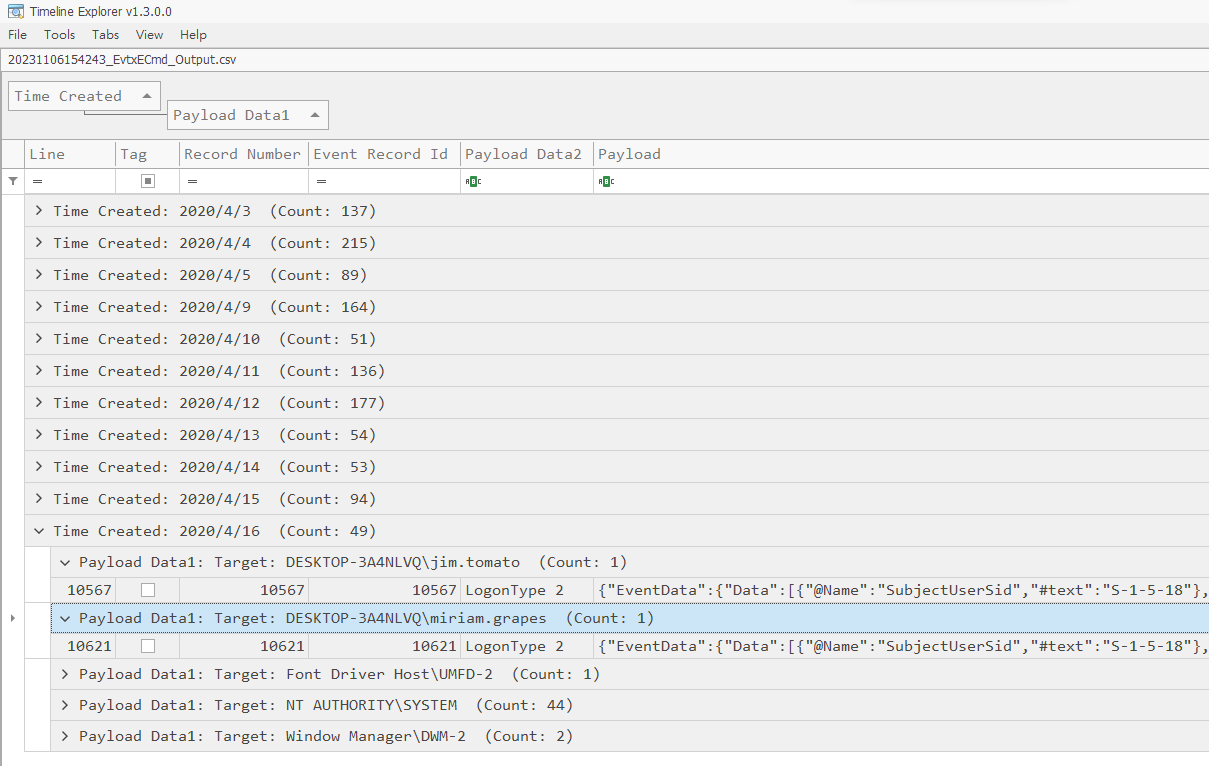
Task: Expand the Font Driver Host\UMFD-2 group
Action: pyautogui.click(x=65, y=674)
